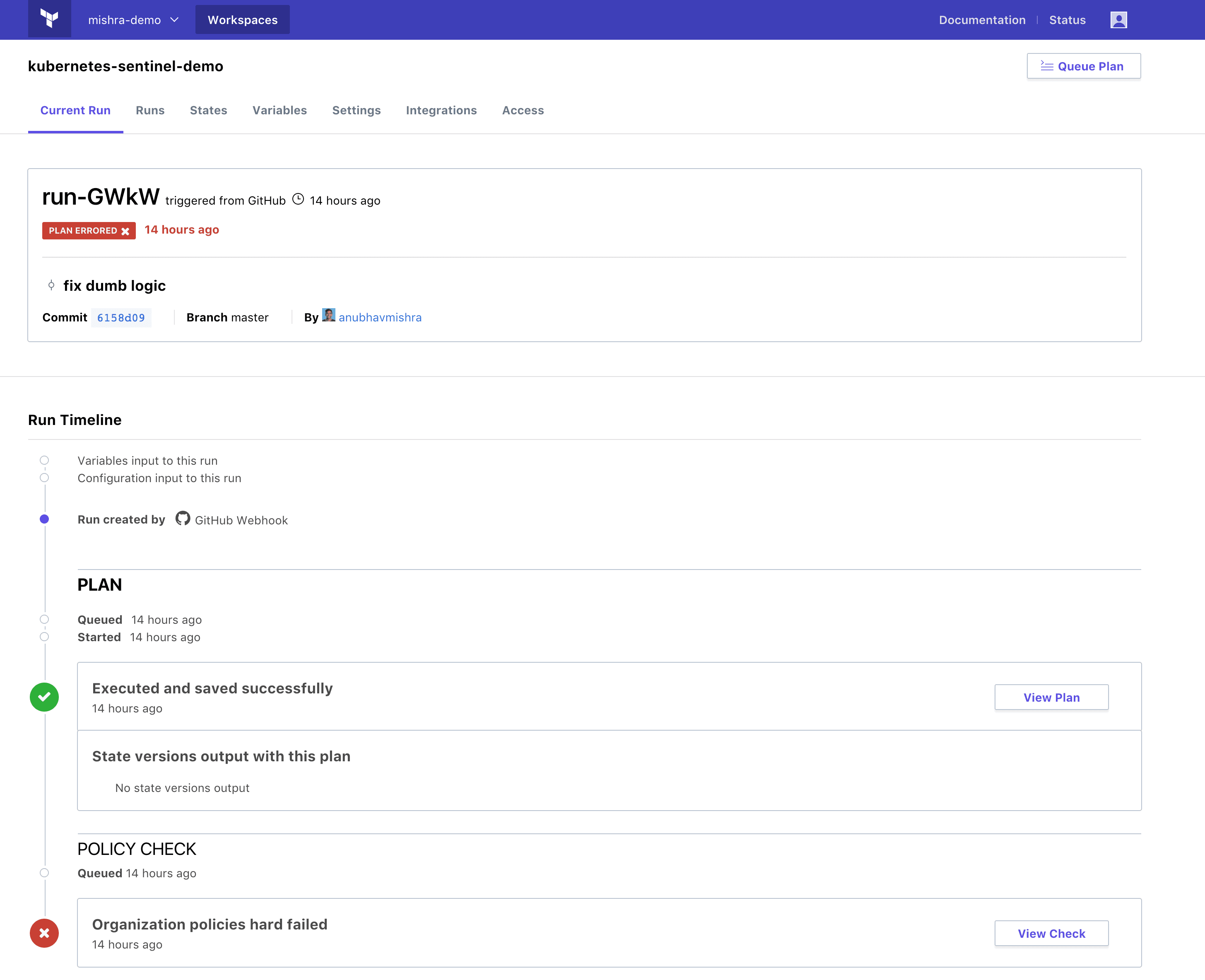Expand Variables input to this run
The height and width of the screenshot is (980, 1205).
tap(147, 461)
